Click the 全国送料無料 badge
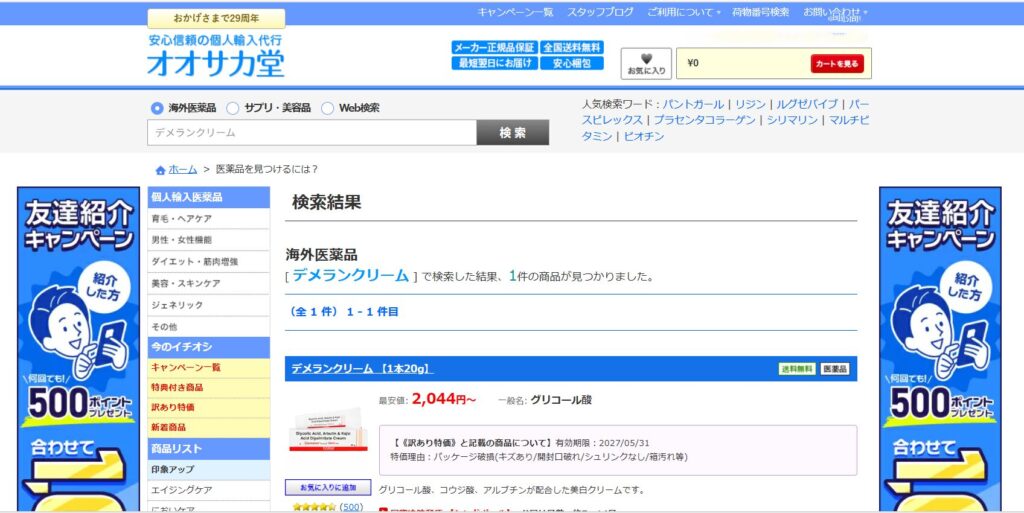Screen dimensions: 1024x513 (572, 47)
